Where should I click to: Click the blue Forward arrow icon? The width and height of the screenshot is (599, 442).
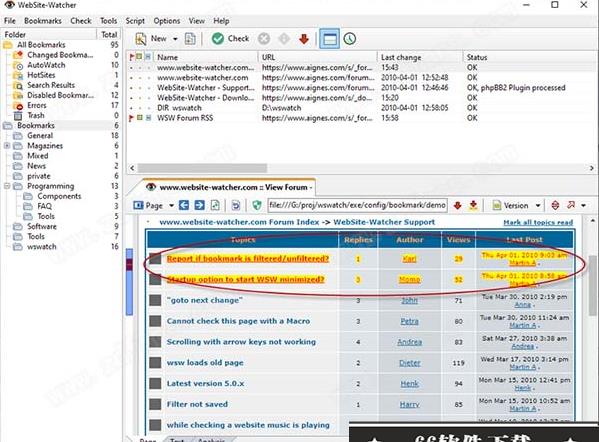199,206
